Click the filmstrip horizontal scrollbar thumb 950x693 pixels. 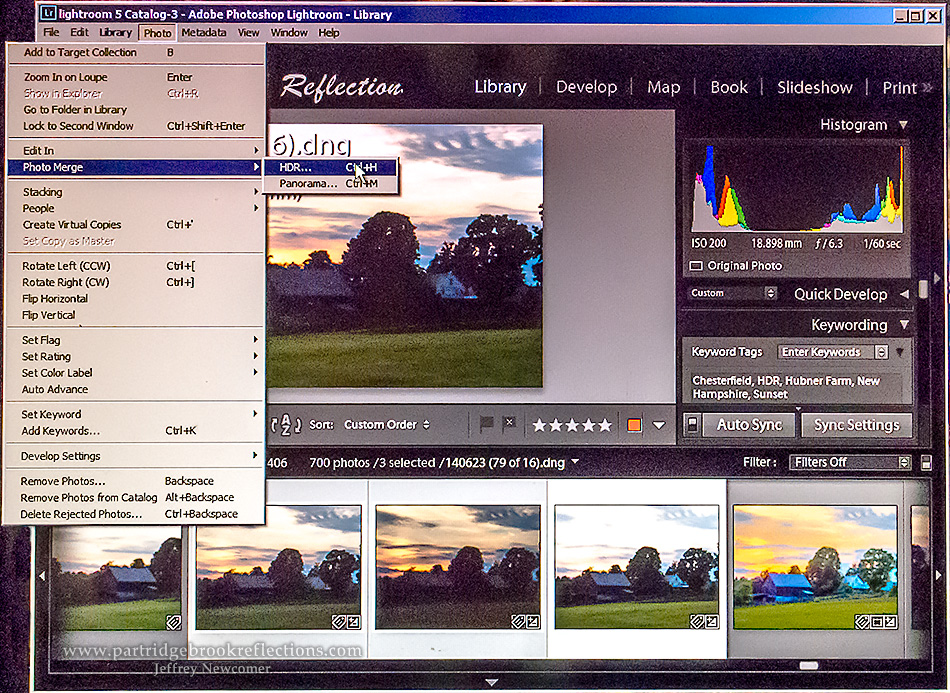[x=809, y=665]
